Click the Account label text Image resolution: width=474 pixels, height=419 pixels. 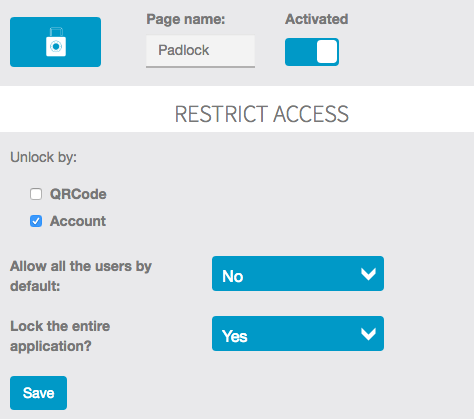pos(78,221)
